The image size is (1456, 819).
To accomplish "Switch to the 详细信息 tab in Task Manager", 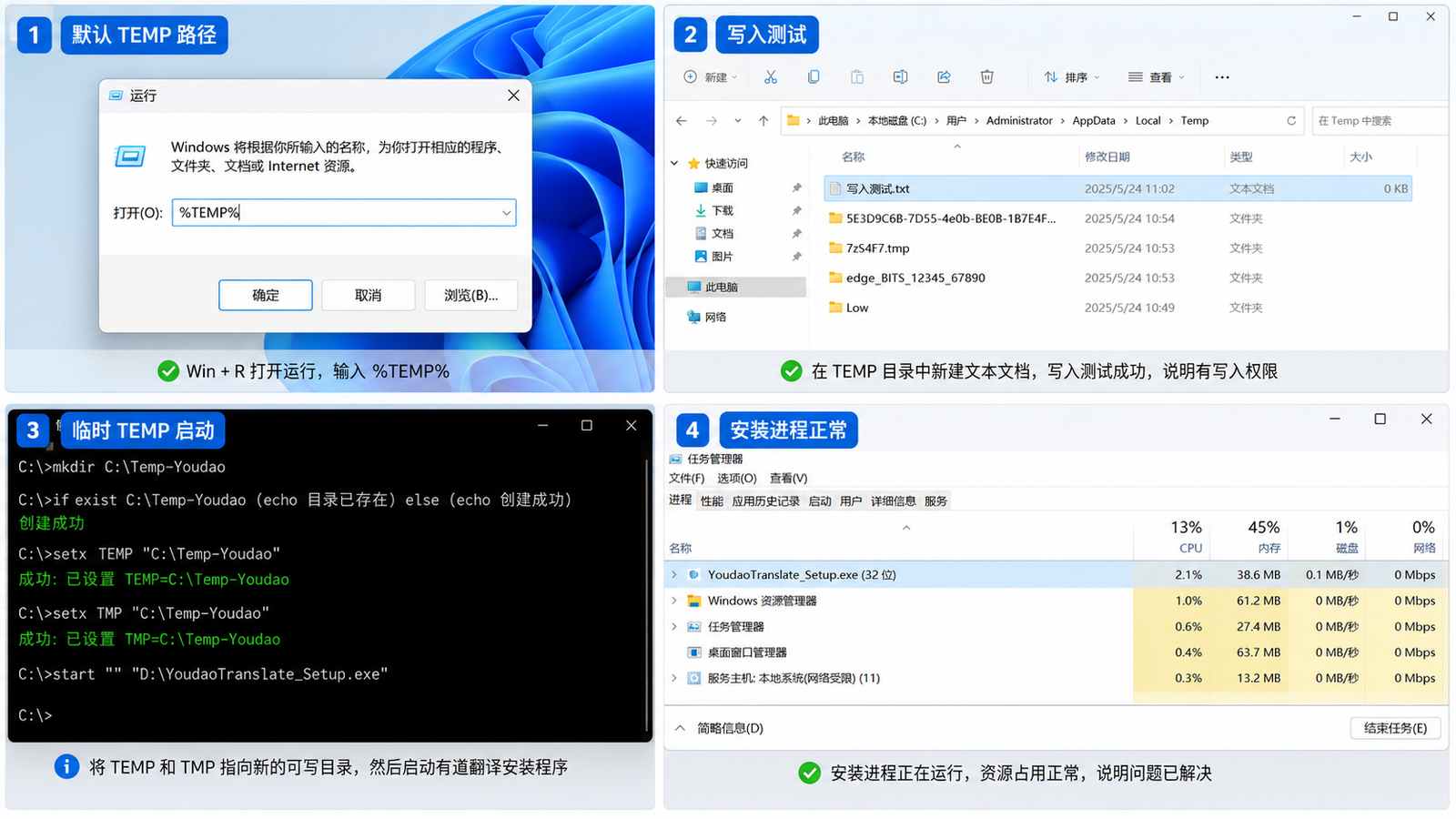I will [x=894, y=501].
